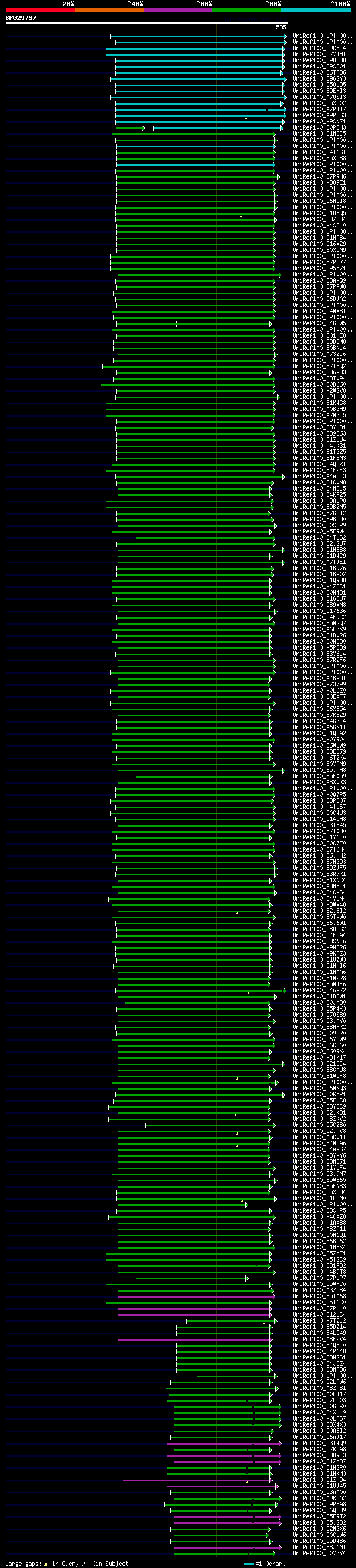Viewport: 356px width, 1568px height.
Task: Select the last hit UniRef100_C0V3Y4
Action: tap(319, 1553)
